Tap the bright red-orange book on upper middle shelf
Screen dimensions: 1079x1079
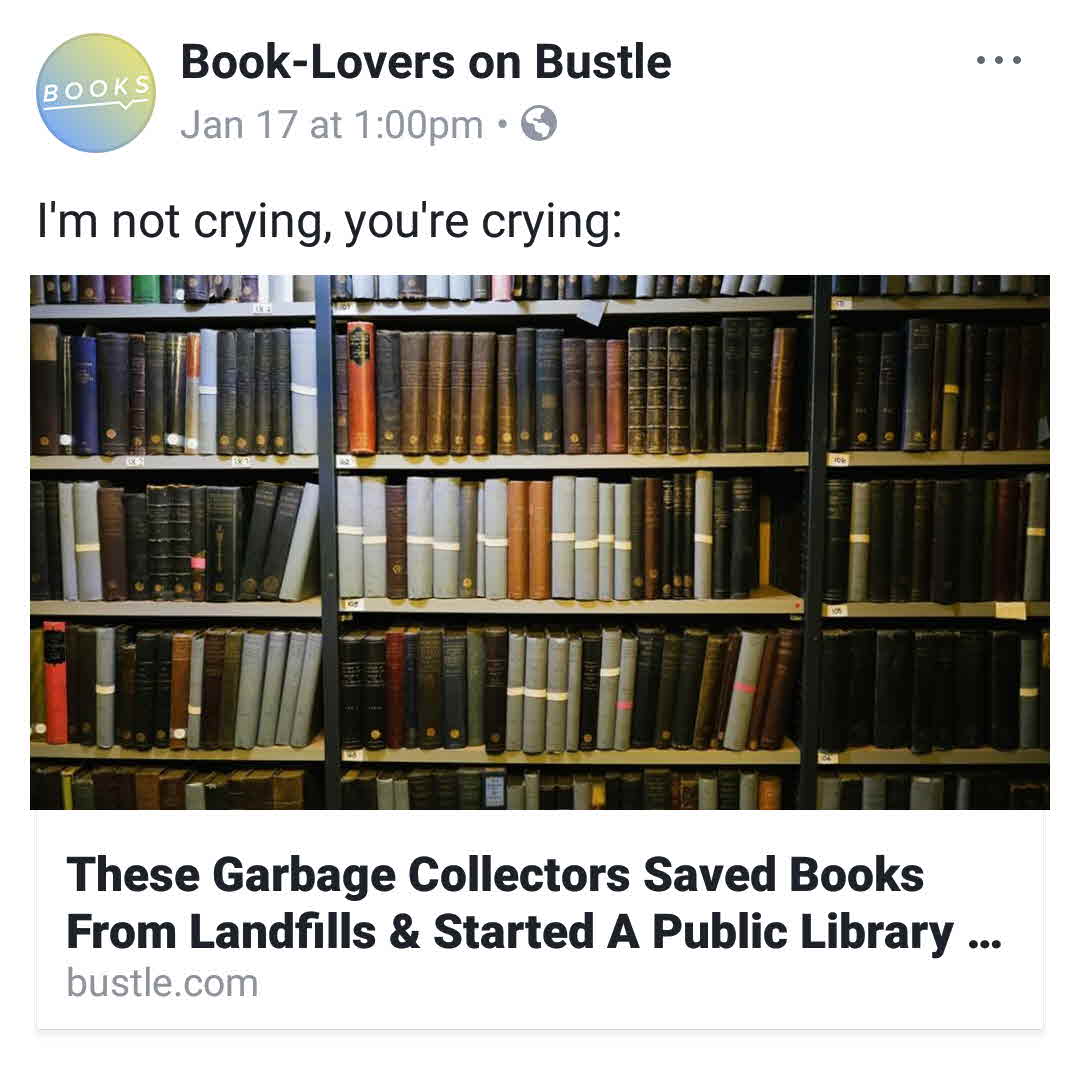(361, 387)
